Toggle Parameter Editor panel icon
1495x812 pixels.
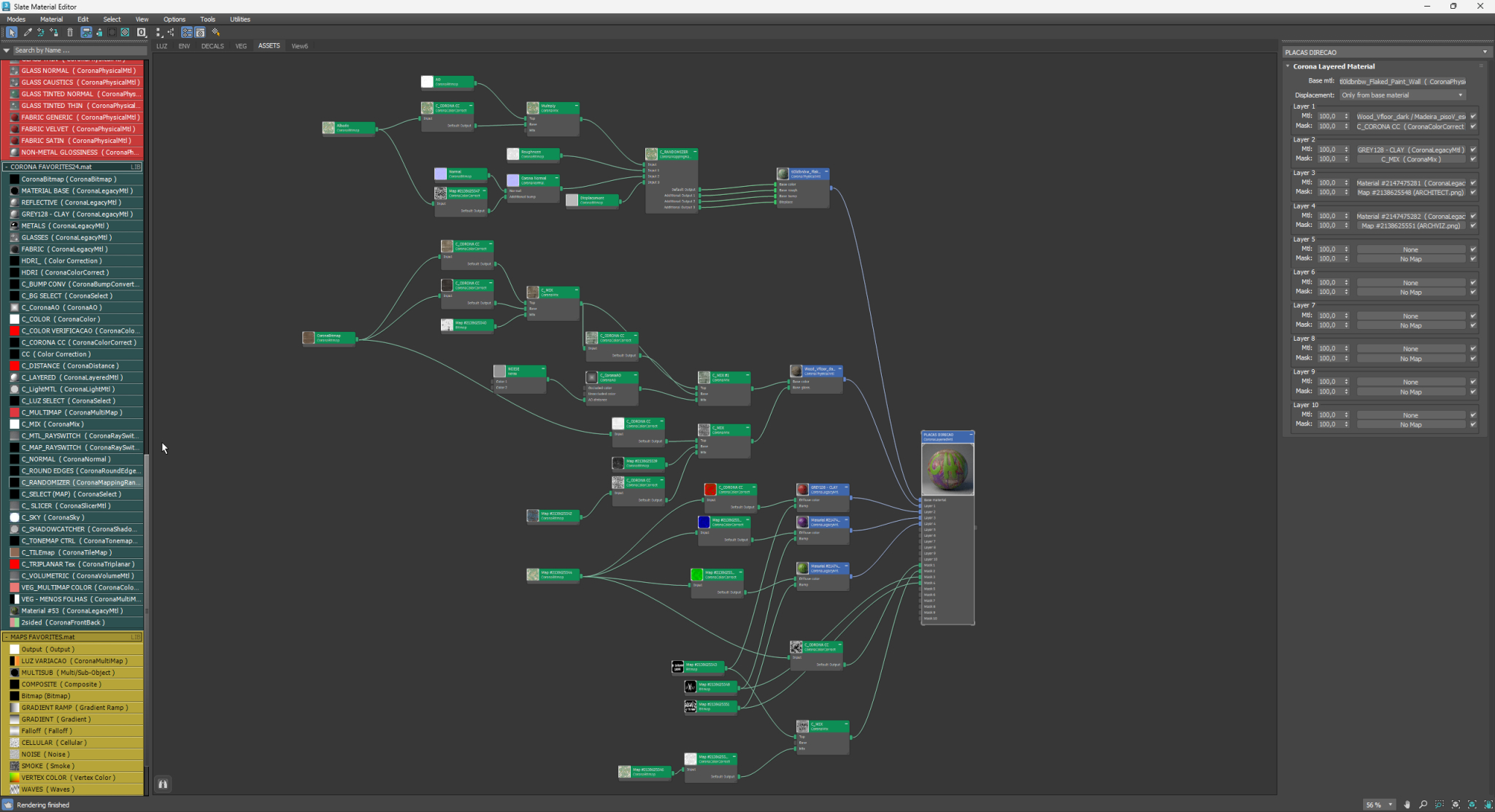click(x=200, y=32)
